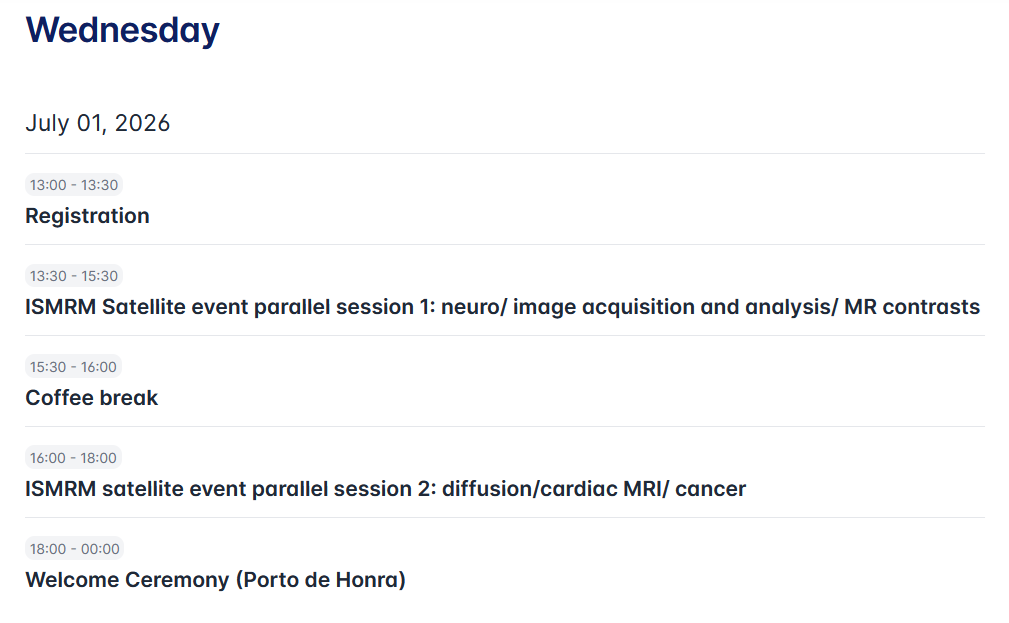Open the Registration agenda item

[x=87, y=216]
